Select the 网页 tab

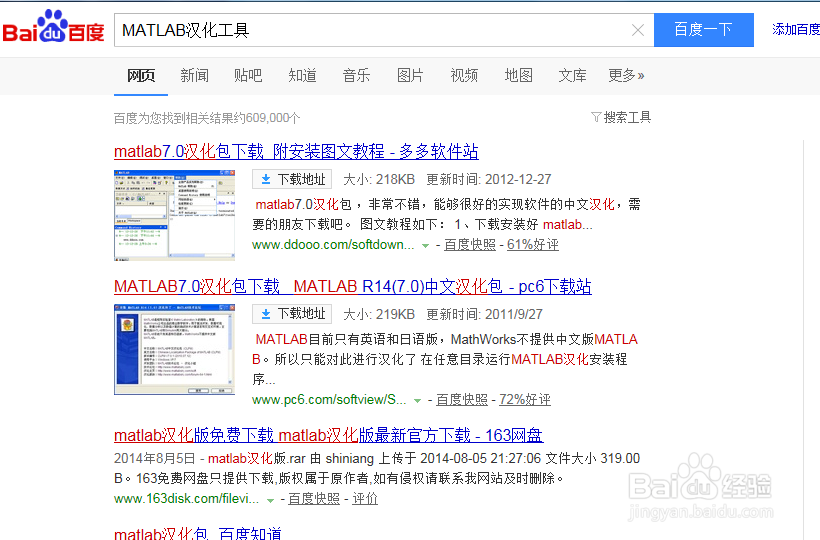141,76
